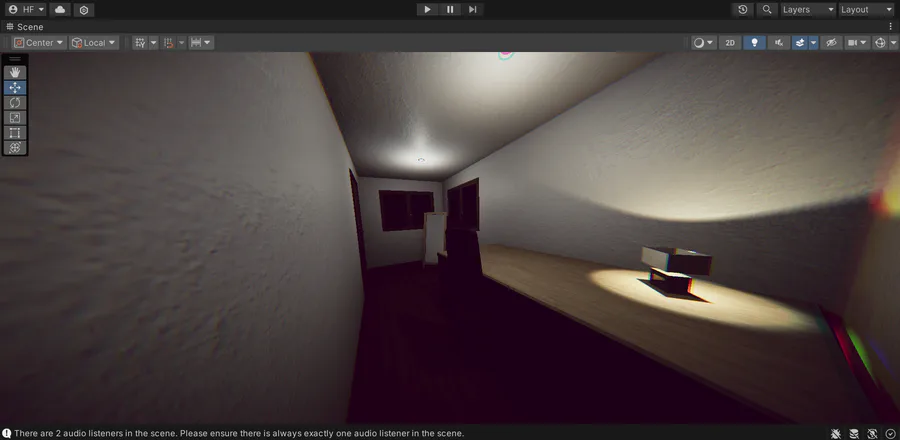Expand scene effects options arrow

coord(813,42)
